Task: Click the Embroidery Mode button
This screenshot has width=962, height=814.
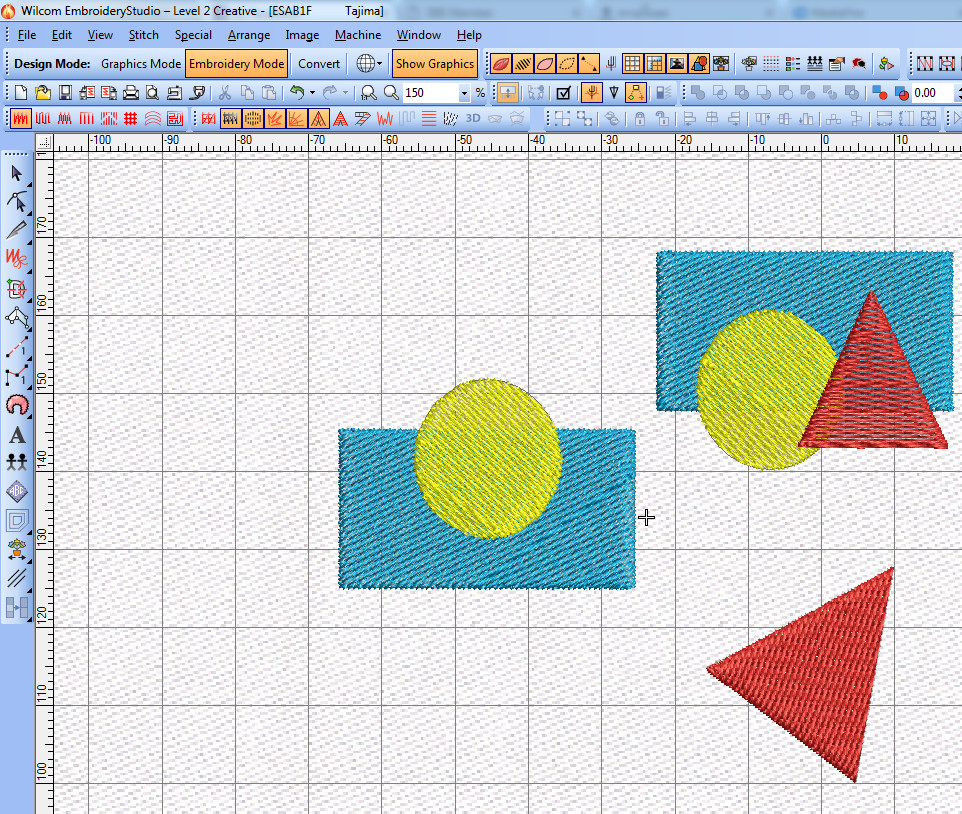Action: (236, 64)
